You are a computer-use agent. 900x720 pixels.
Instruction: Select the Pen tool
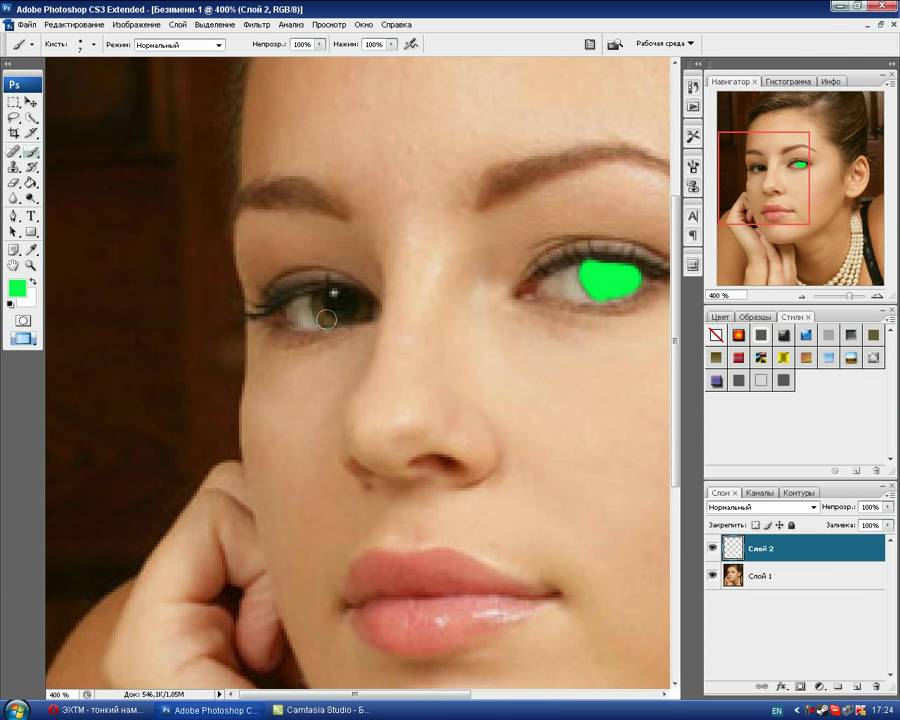point(13,216)
